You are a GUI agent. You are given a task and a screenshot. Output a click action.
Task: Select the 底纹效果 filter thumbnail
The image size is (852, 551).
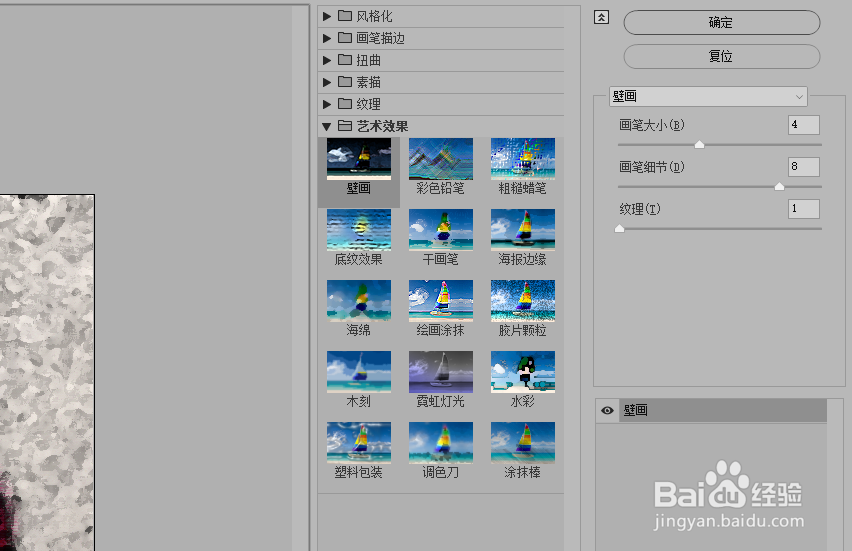[359, 230]
